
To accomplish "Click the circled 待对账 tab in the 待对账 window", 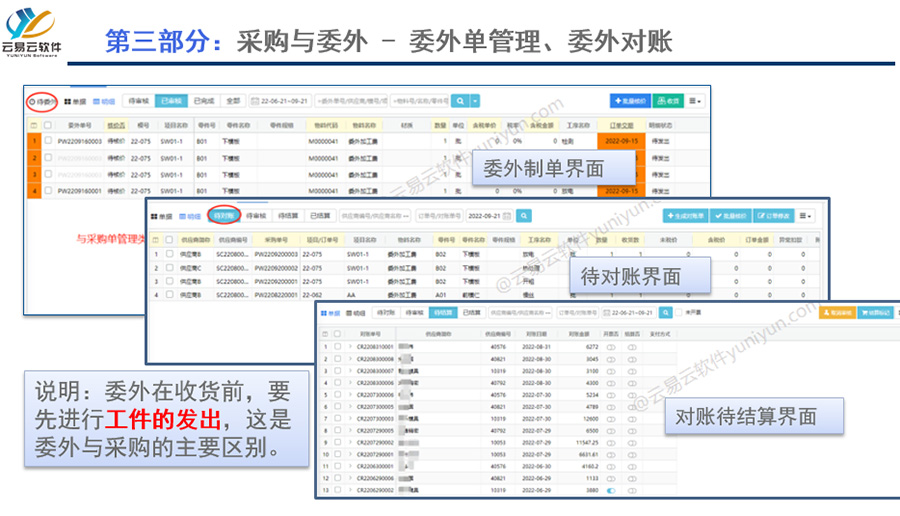I will [x=223, y=216].
